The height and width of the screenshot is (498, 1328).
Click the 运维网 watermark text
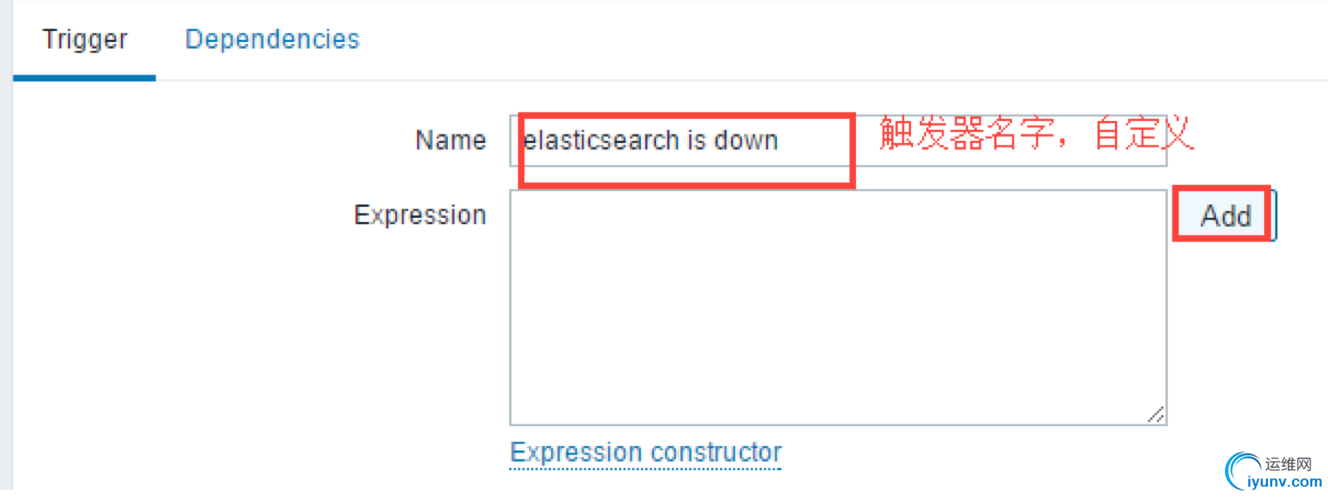pyautogui.click(x=1289, y=464)
